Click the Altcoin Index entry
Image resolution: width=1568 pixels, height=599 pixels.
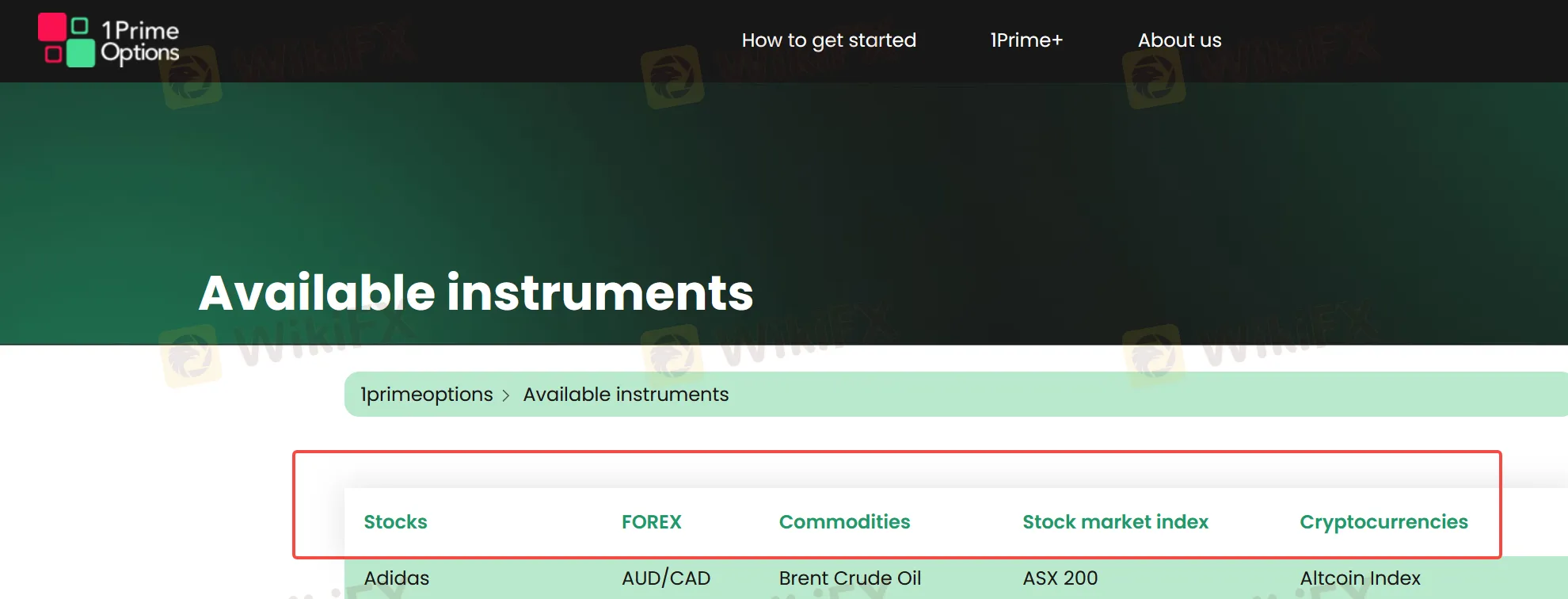[x=1360, y=578]
